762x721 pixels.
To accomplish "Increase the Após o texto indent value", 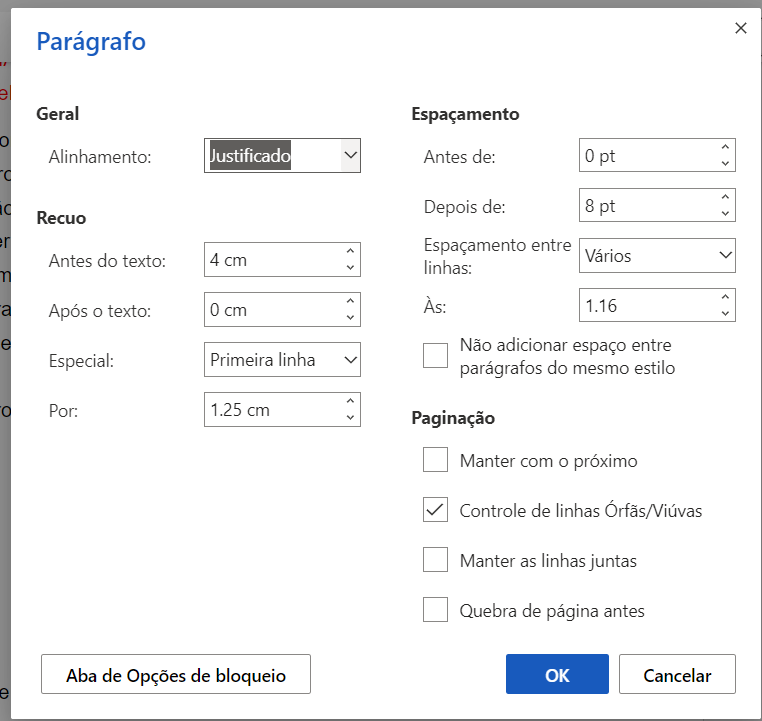I will pyautogui.click(x=350, y=302).
